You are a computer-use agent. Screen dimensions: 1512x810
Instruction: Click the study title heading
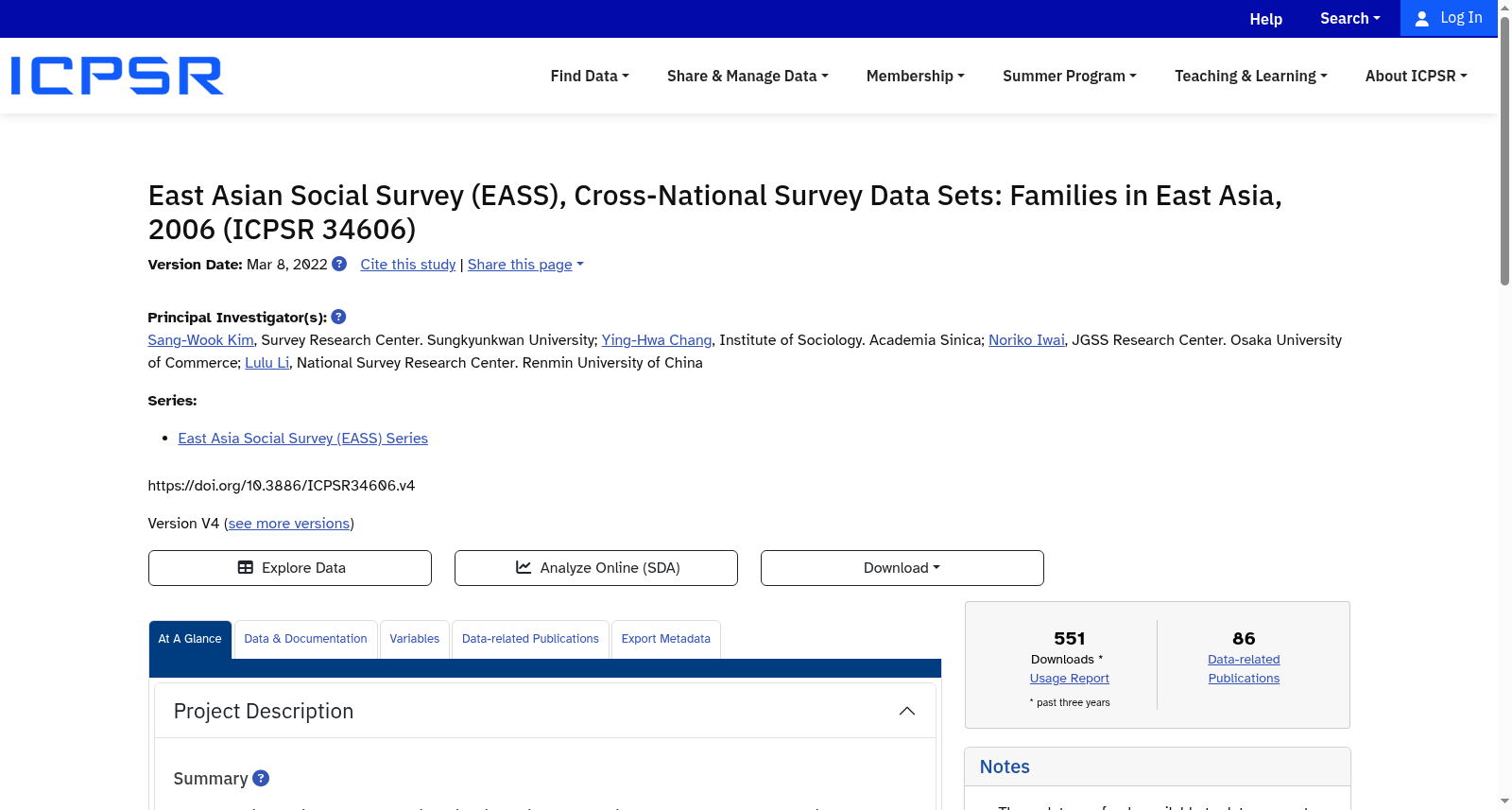(x=715, y=212)
